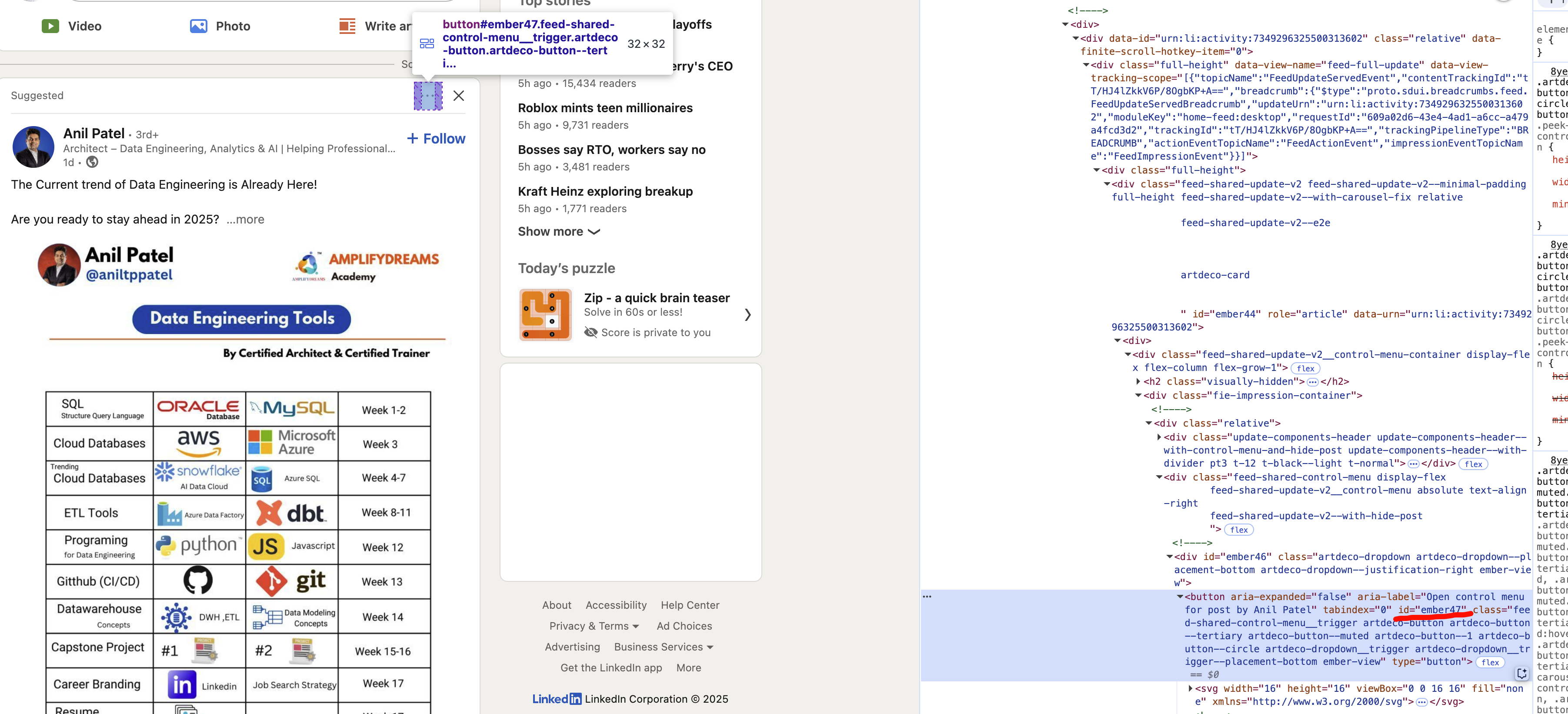This screenshot has height=714, width=1568.
Task: Click the == $0 marker in DevTools
Action: pos(1204,675)
